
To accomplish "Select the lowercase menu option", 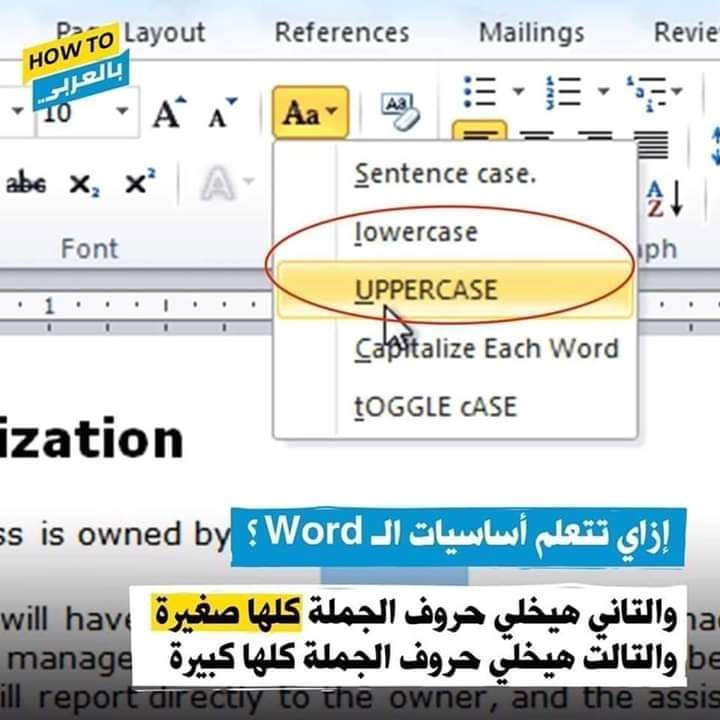I will click(416, 232).
